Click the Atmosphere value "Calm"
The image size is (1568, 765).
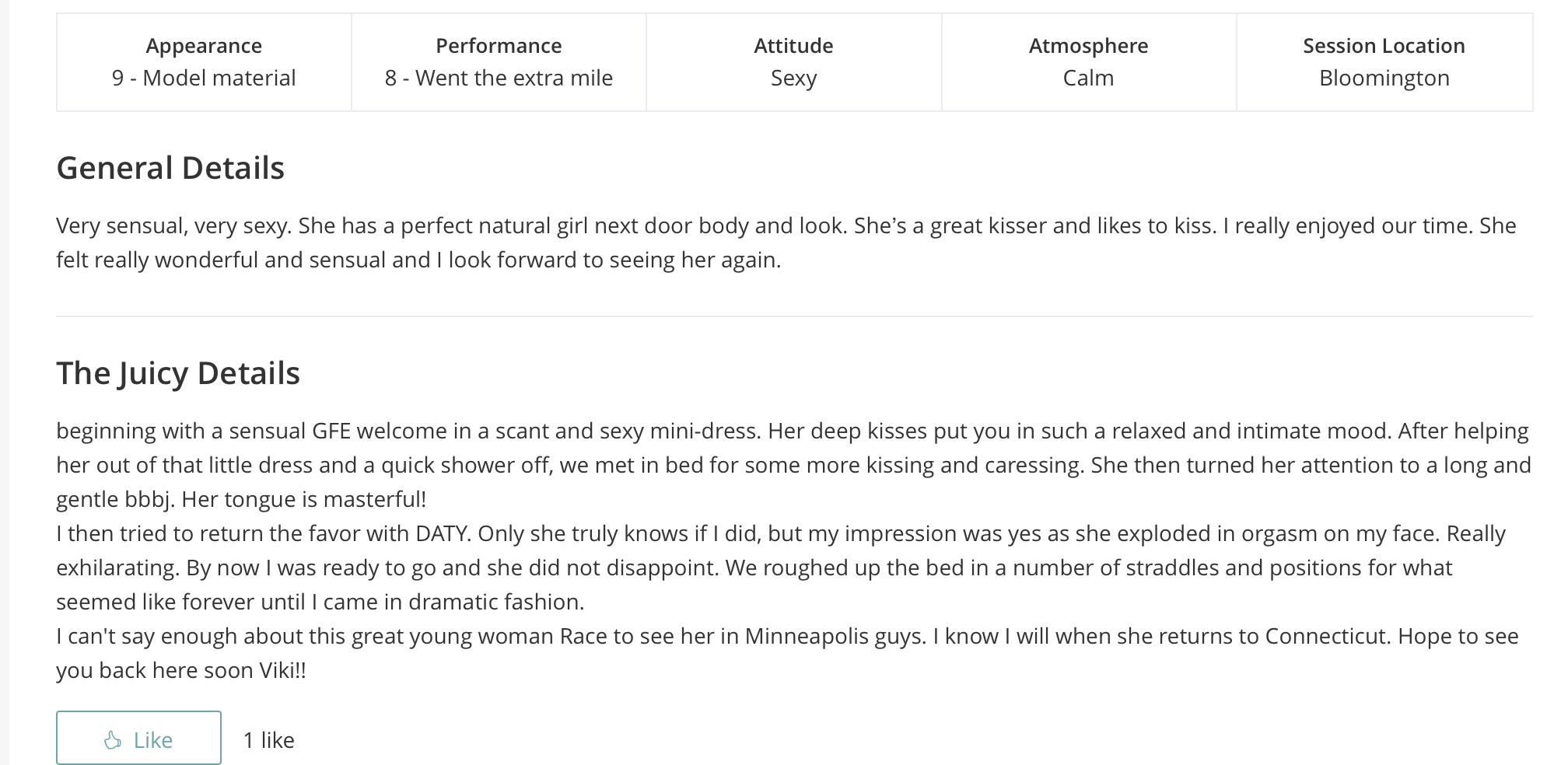[1088, 78]
